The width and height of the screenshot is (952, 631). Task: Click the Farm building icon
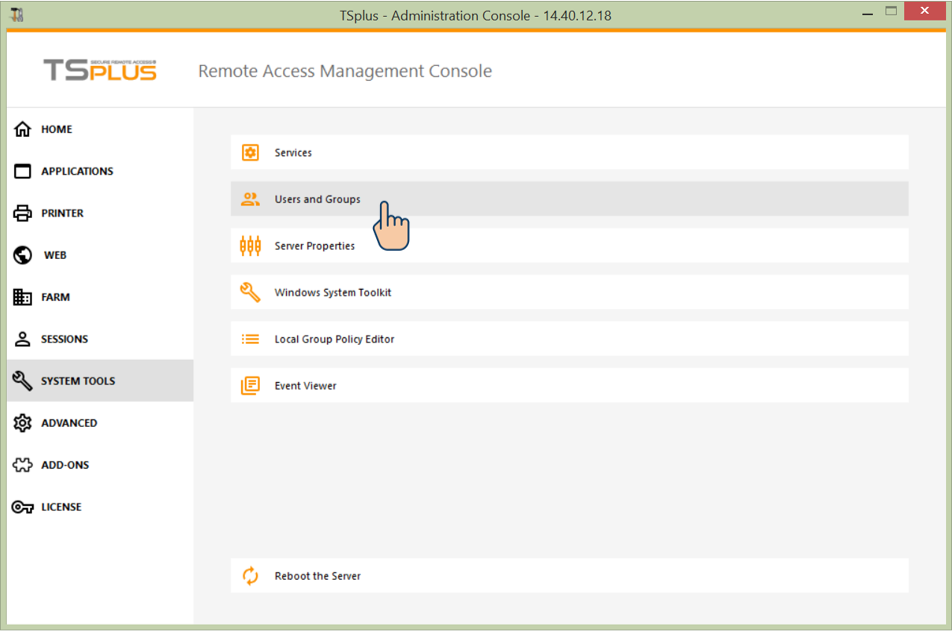click(22, 297)
